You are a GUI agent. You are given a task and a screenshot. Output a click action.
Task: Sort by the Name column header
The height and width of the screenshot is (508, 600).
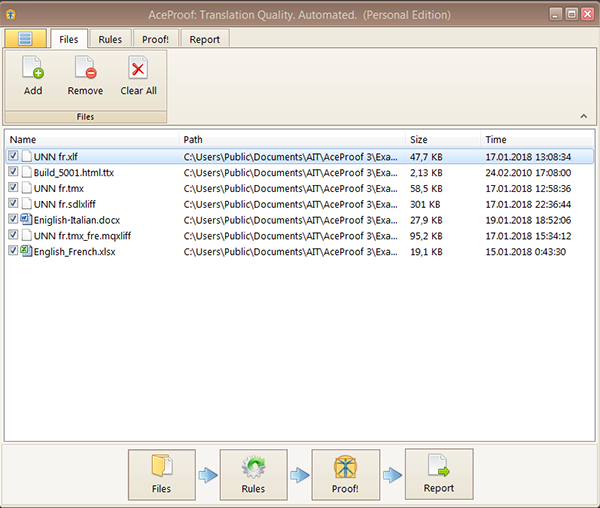point(92,139)
